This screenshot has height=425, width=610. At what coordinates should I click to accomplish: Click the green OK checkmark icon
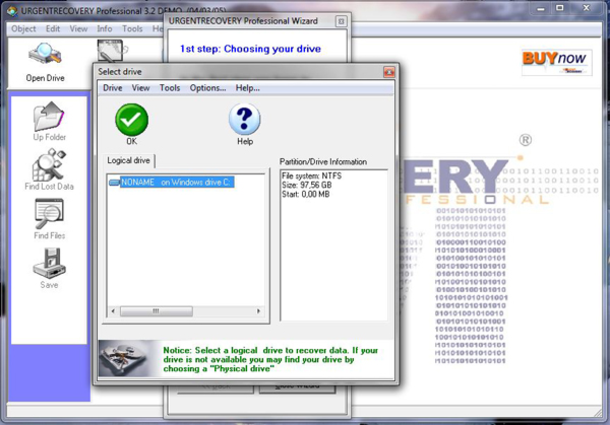131,119
